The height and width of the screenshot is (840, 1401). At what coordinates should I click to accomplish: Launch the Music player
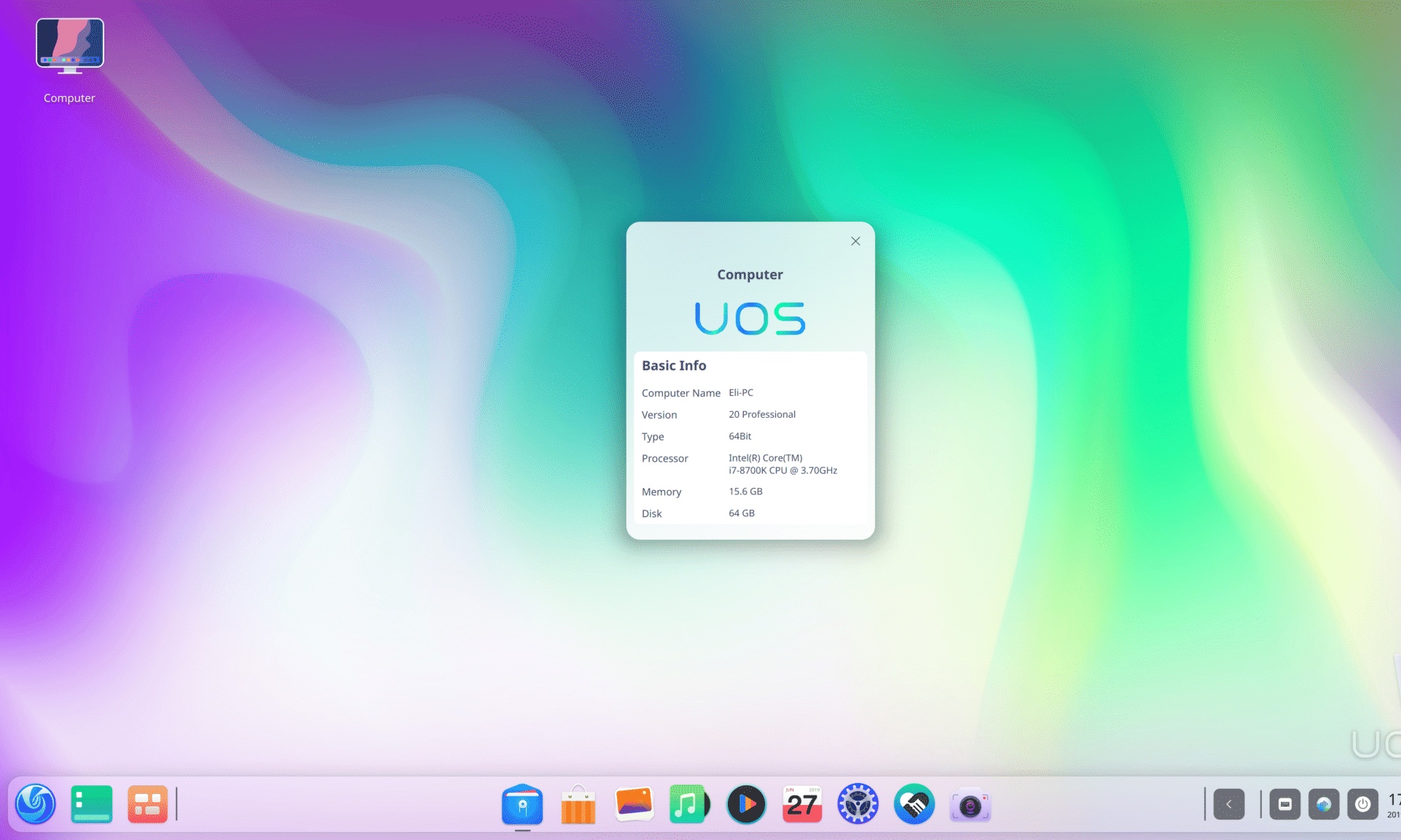[689, 804]
